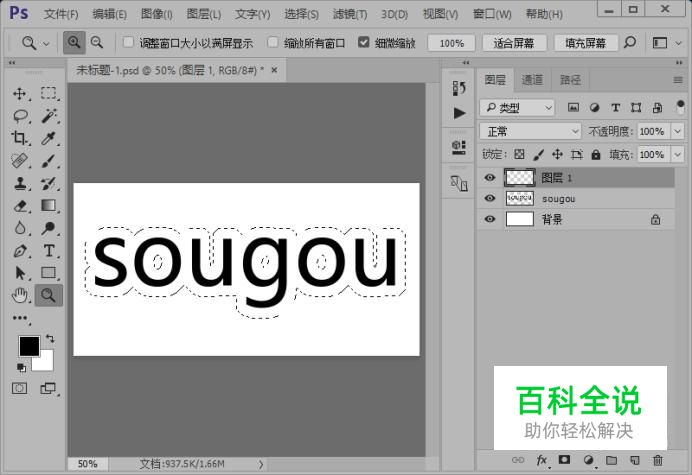This screenshot has width=692, height=475.
Task: Select the Brush tool
Action: click(x=49, y=161)
